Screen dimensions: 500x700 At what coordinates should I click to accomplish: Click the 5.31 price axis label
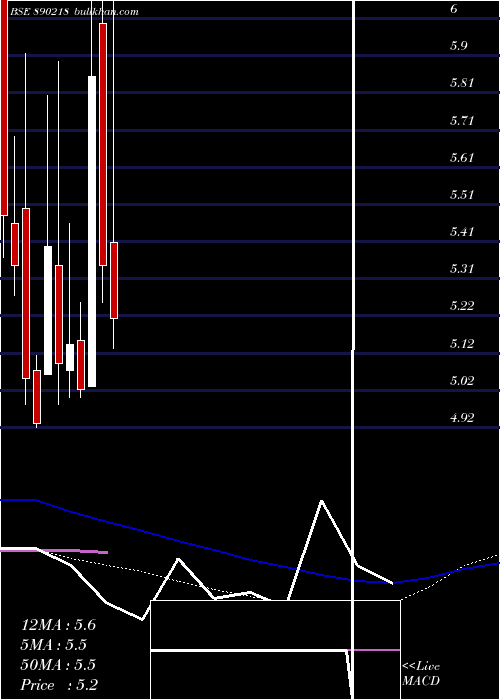462,269
